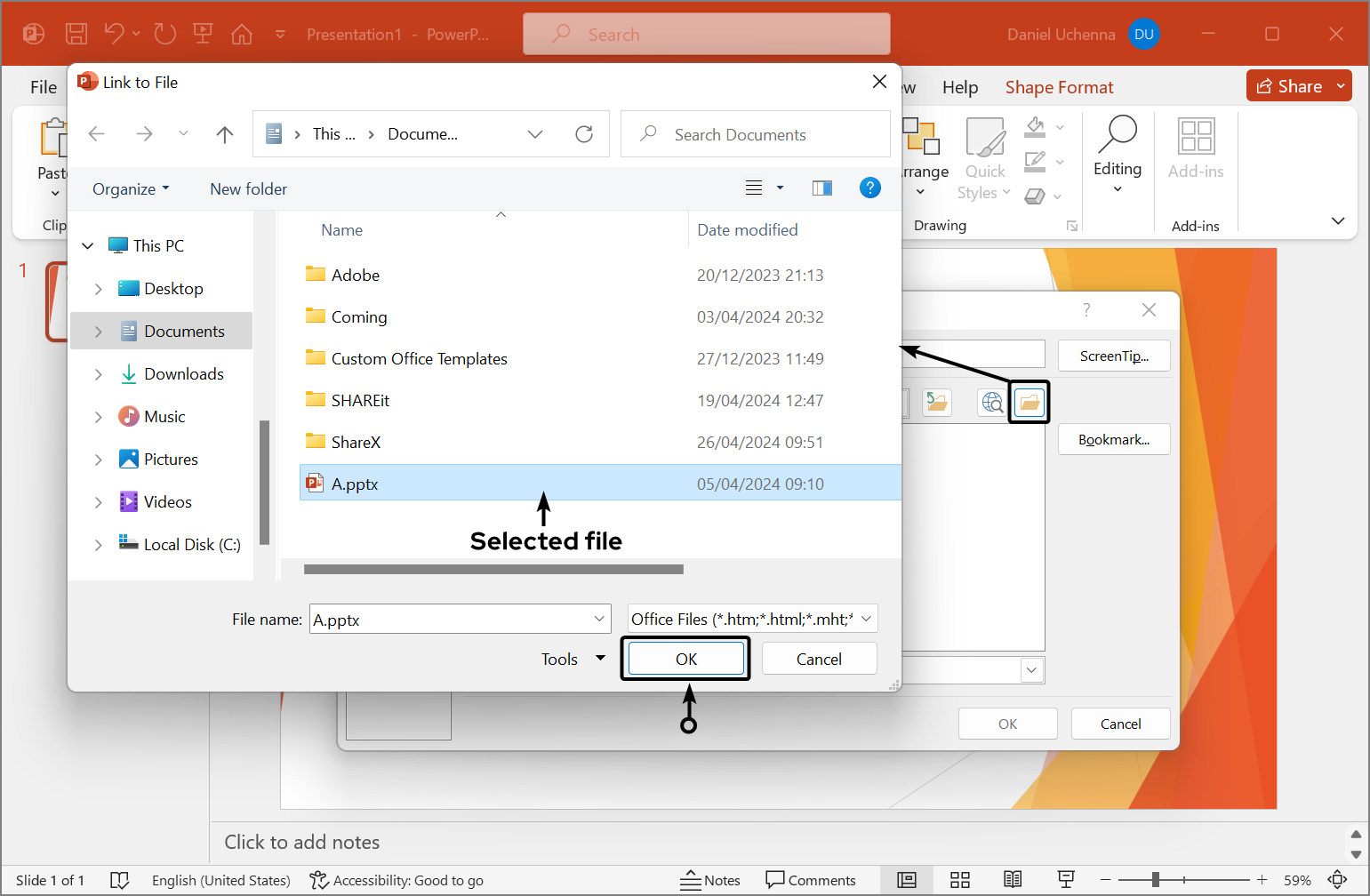The width and height of the screenshot is (1370, 896).
Task: Toggle the Comments pane
Action: pyautogui.click(x=811, y=880)
